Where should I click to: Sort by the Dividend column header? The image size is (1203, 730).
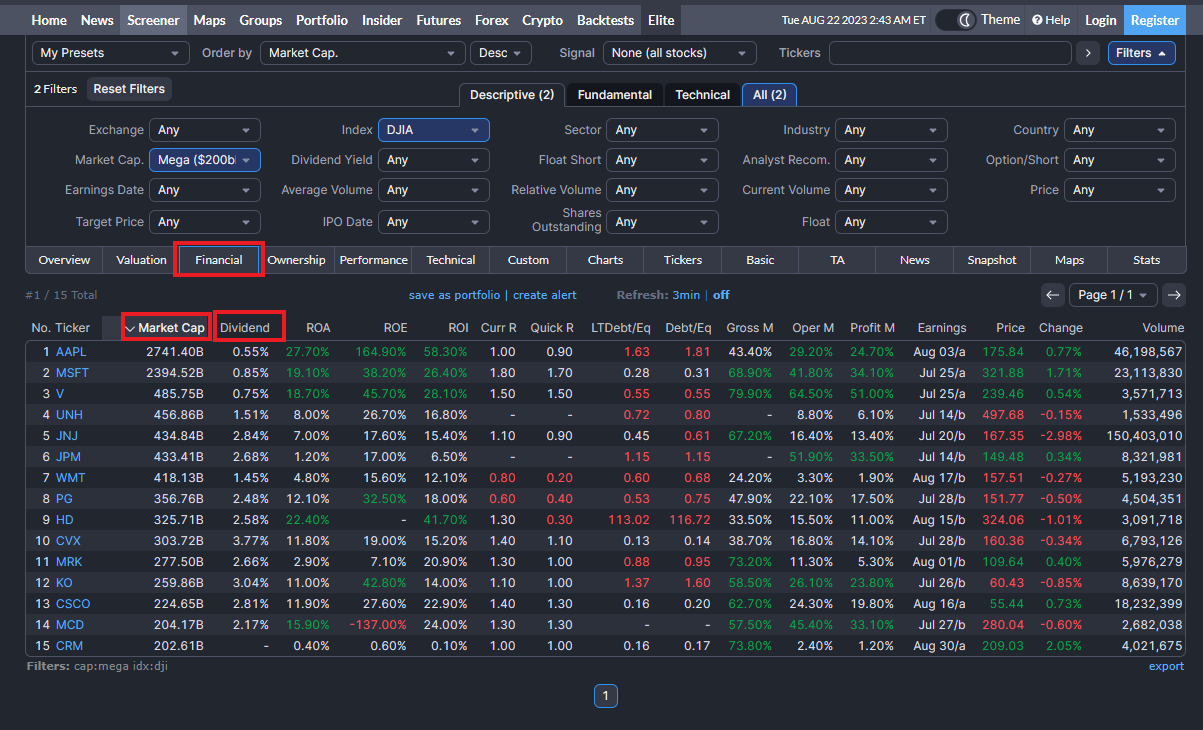click(245, 328)
